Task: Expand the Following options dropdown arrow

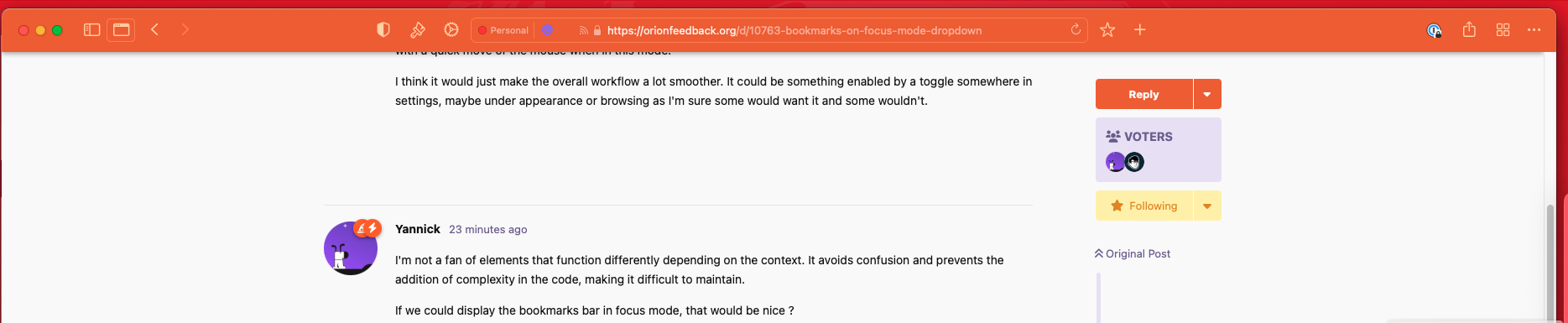Action: tap(1207, 206)
